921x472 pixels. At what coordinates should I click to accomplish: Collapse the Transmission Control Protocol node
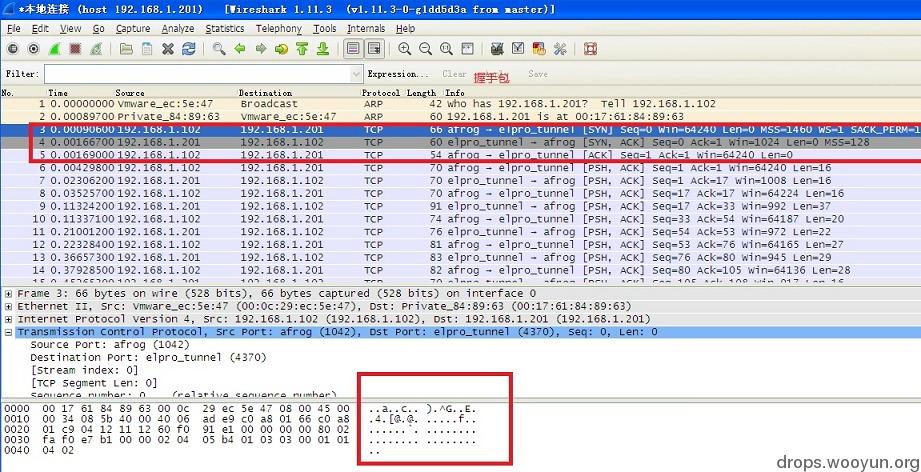[x=8, y=332]
